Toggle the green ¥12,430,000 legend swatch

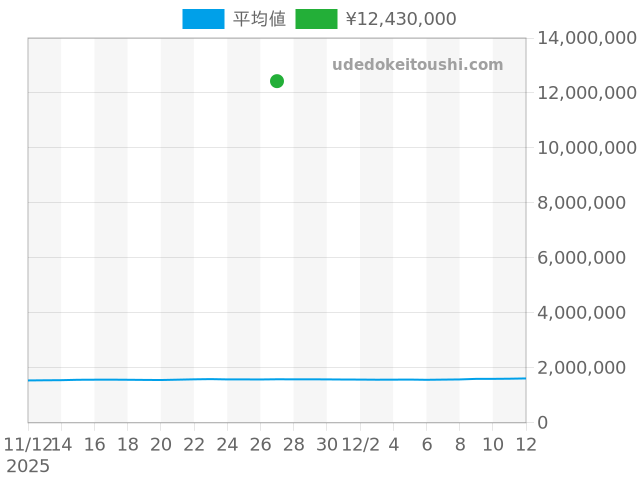316,19
